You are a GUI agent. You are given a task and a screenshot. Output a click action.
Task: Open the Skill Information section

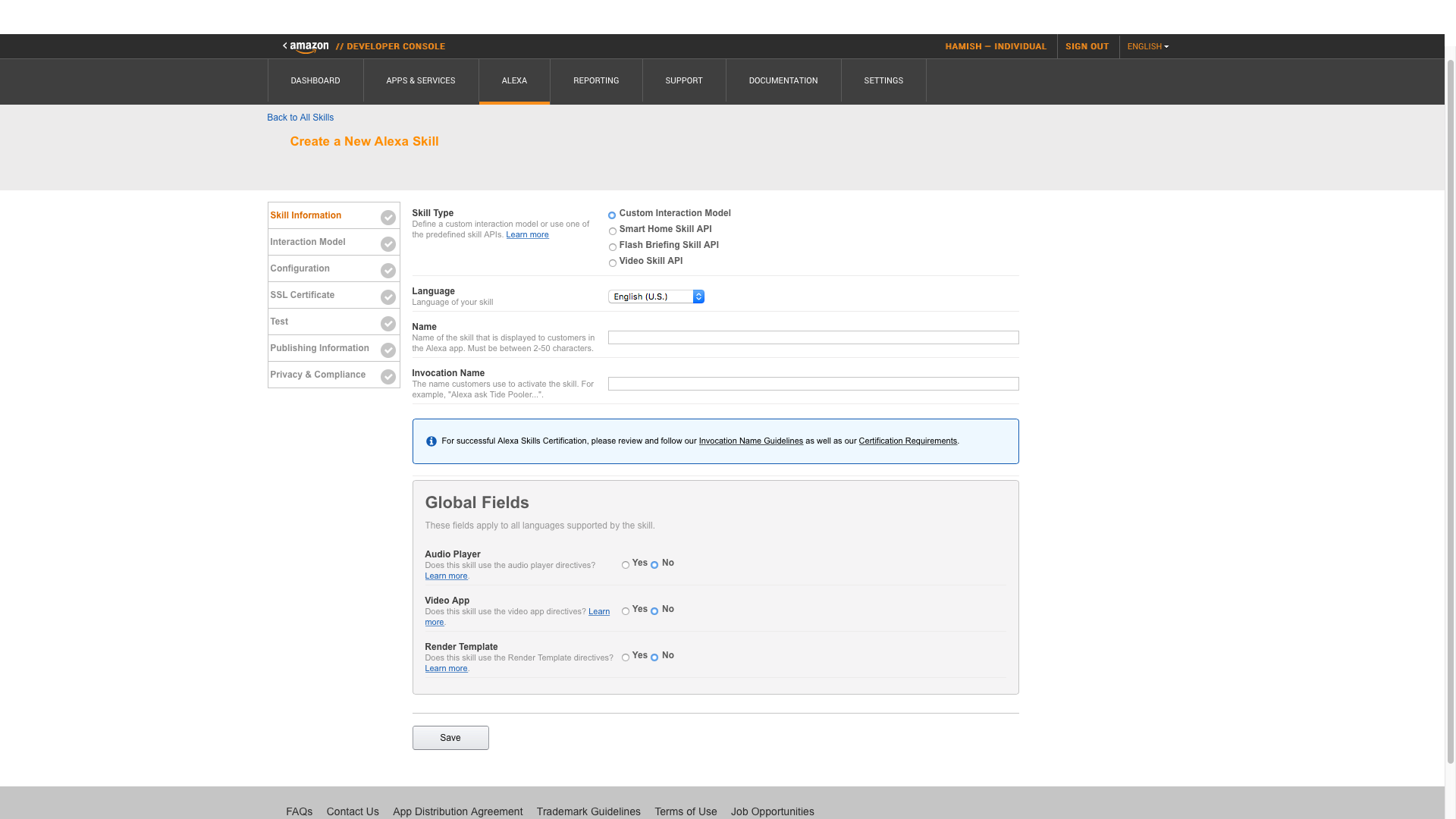coord(334,215)
